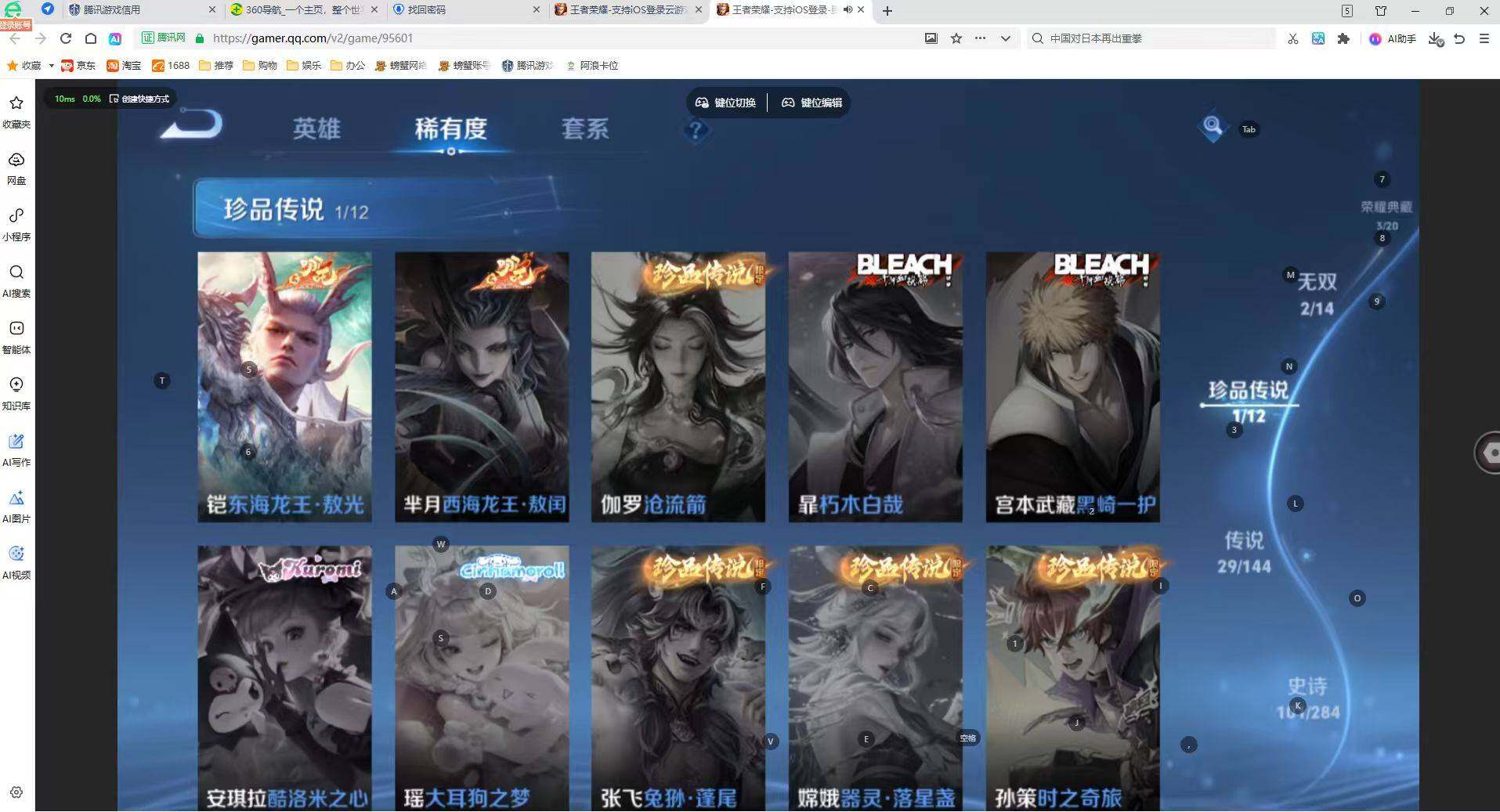
Task: Click the in-game back arrow icon
Action: tap(191, 126)
